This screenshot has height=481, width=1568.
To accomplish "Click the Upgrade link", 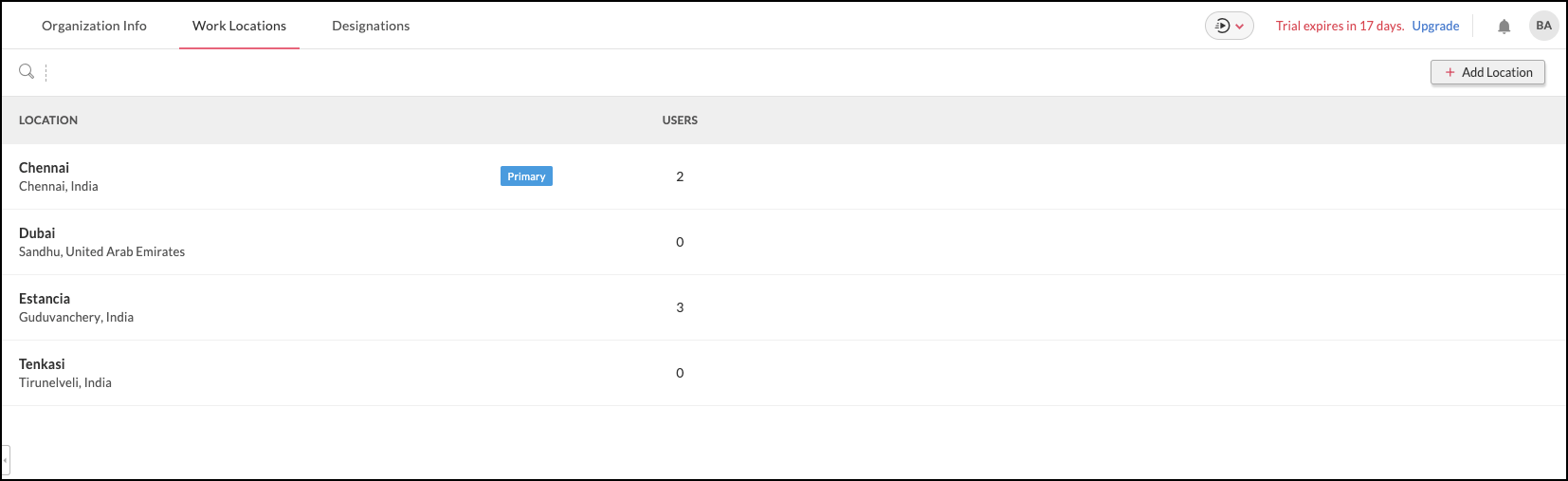I will coord(1435,26).
